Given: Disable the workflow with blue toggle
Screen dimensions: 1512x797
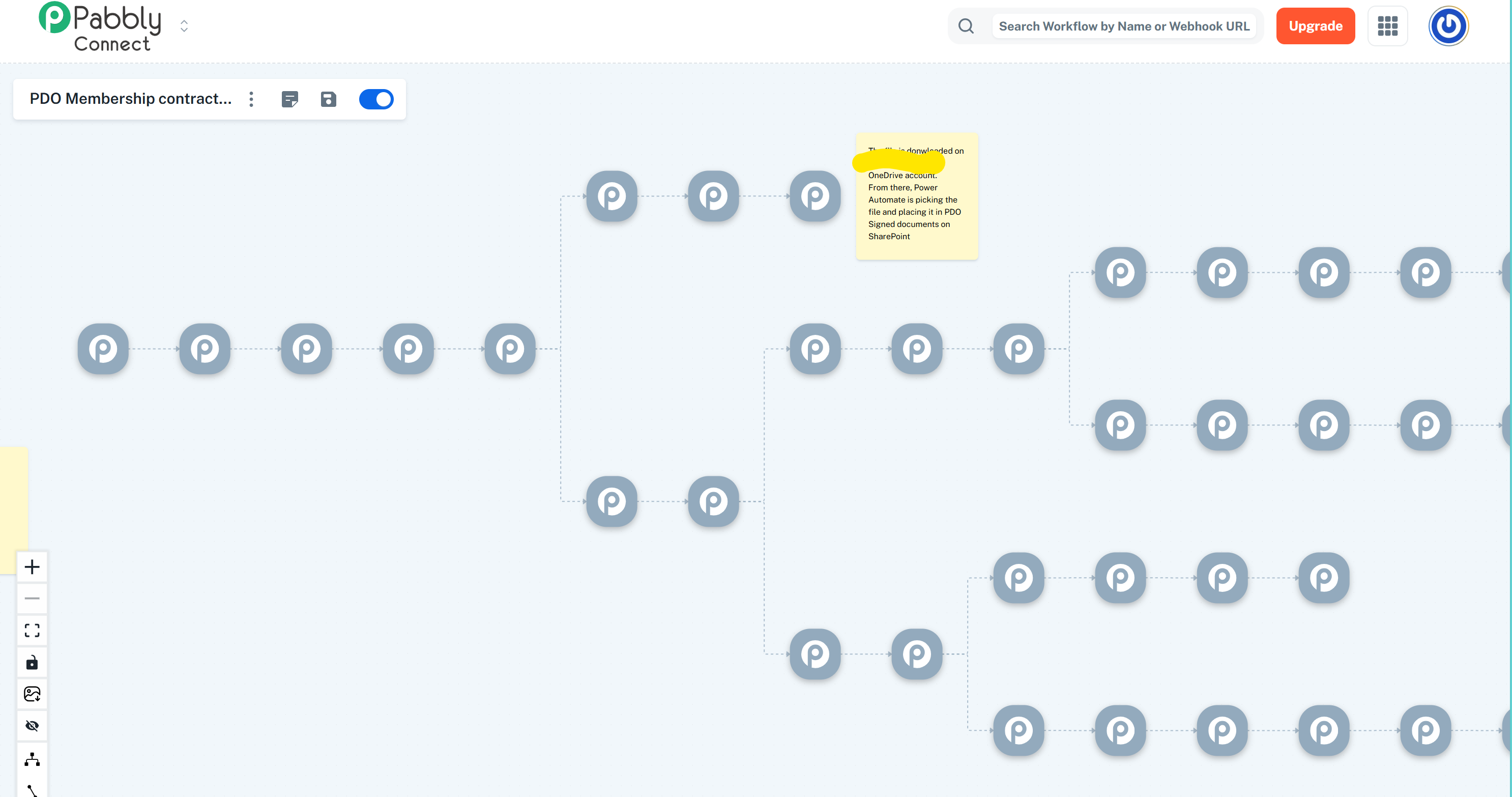Looking at the screenshot, I should coord(376,99).
